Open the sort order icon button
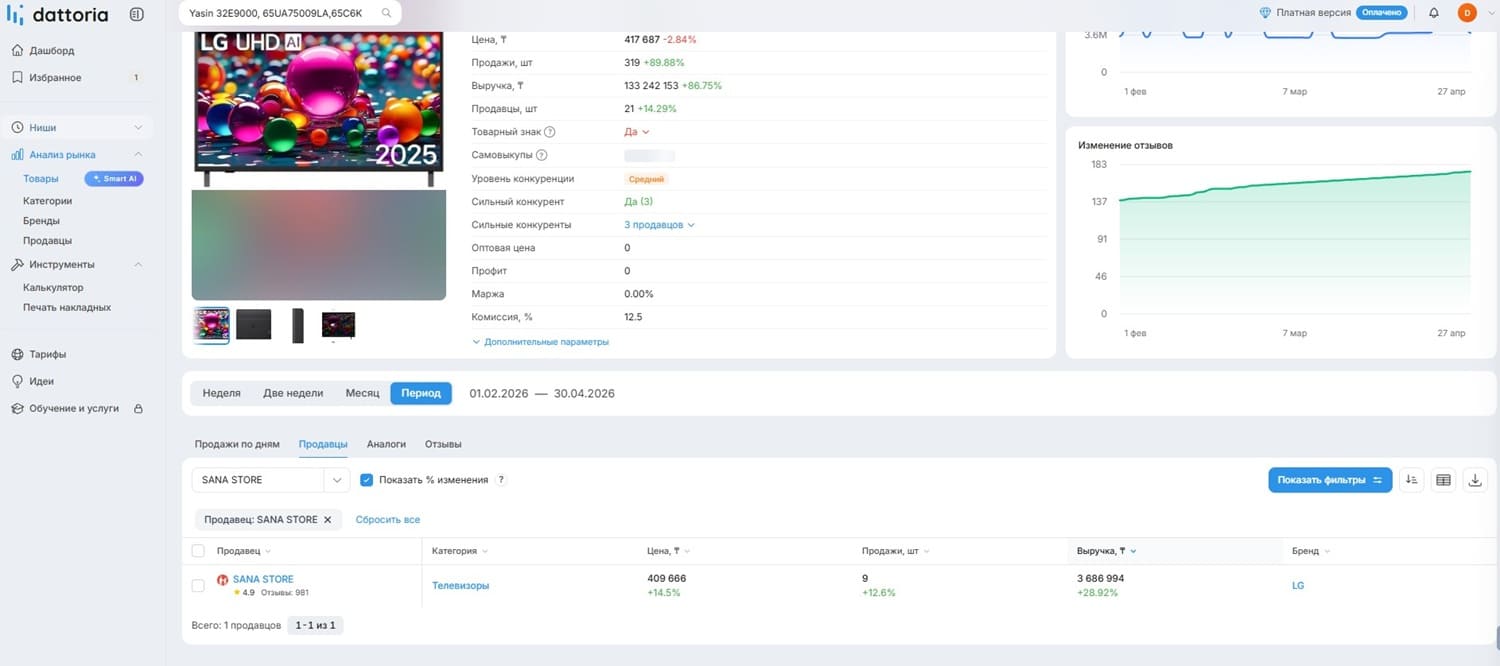The image size is (1500, 666). (1411, 480)
